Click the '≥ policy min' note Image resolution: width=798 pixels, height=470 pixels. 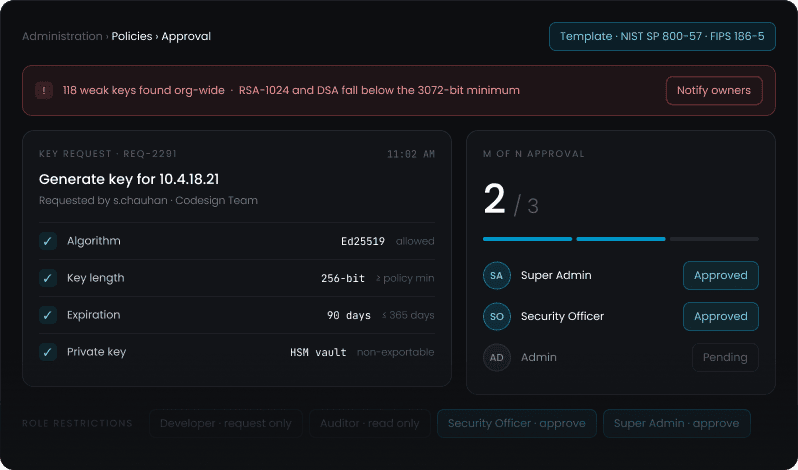(405, 278)
